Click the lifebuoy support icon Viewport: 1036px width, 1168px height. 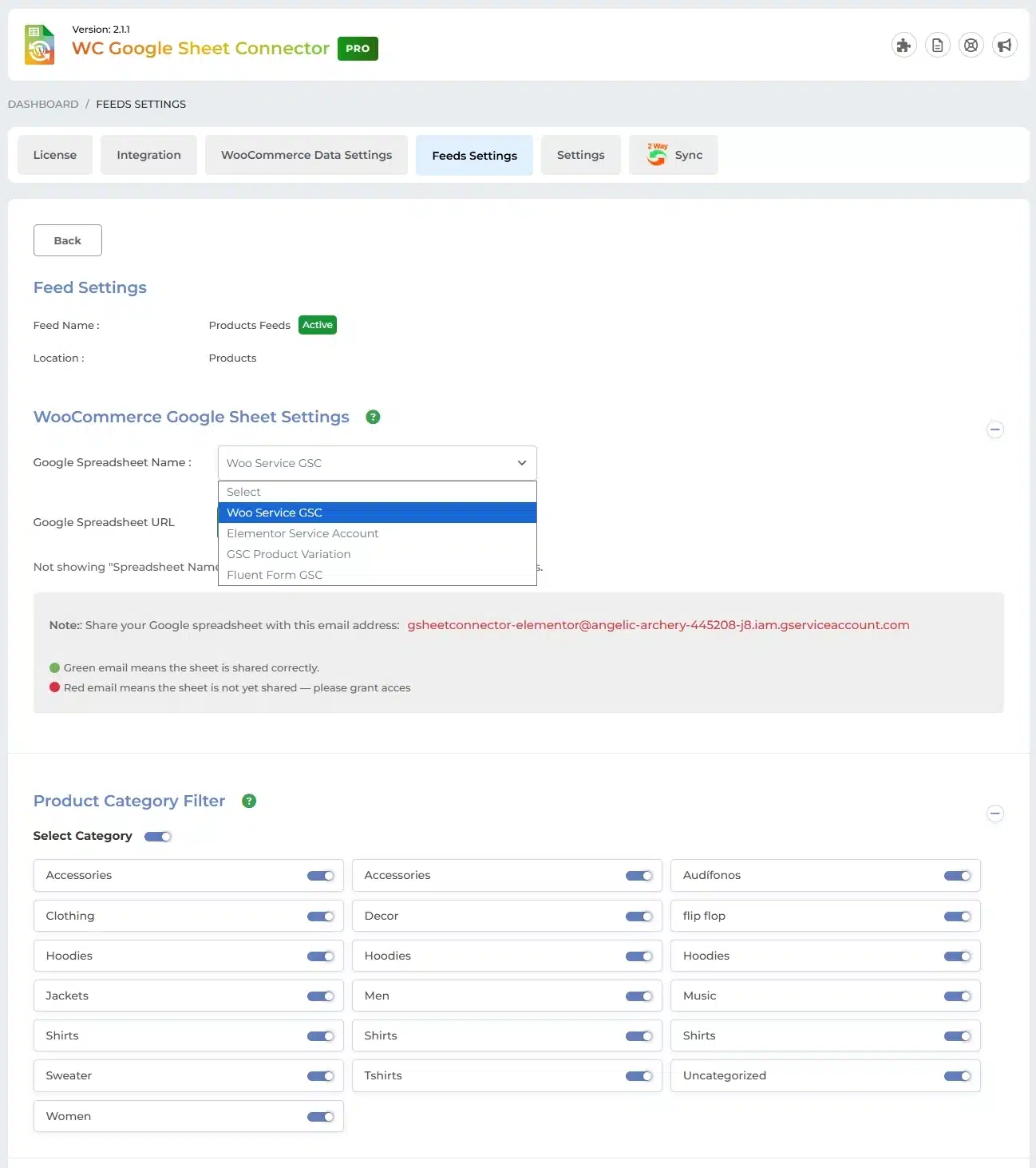(x=971, y=46)
